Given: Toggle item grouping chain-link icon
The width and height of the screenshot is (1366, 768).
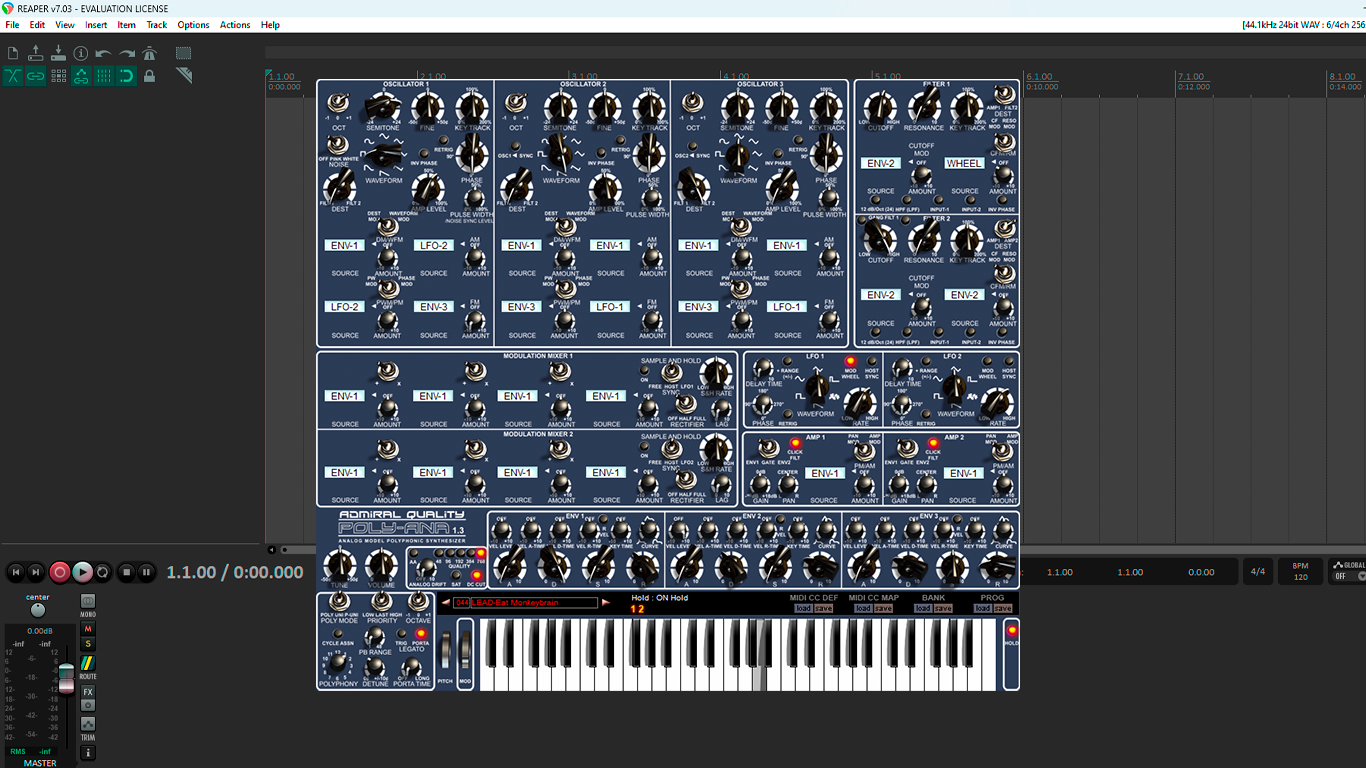Looking at the screenshot, I should [36, 76].
